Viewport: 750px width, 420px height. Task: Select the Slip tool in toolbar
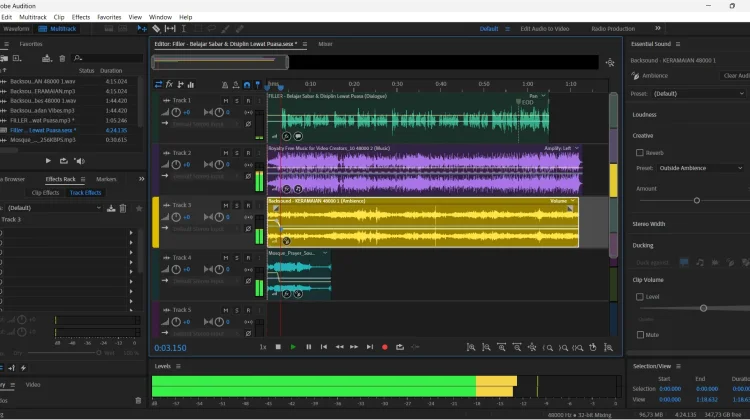pos(170,29)
